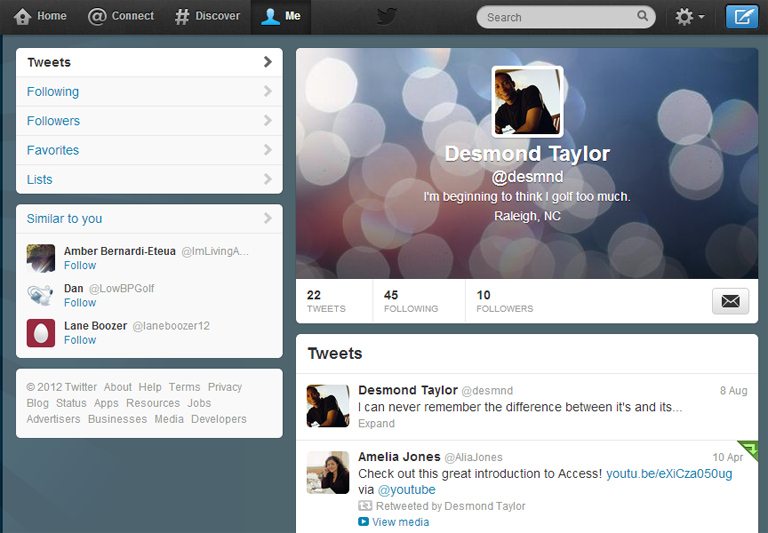Open the Advertisers footer link
This screenshot has width=768, height=533.
53,419
